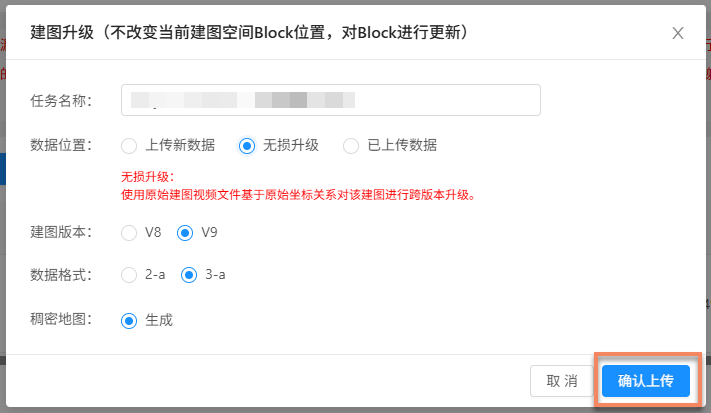Select the 无损升级 data location option
This screenshot has width=711, height=413.
point(246,145)
